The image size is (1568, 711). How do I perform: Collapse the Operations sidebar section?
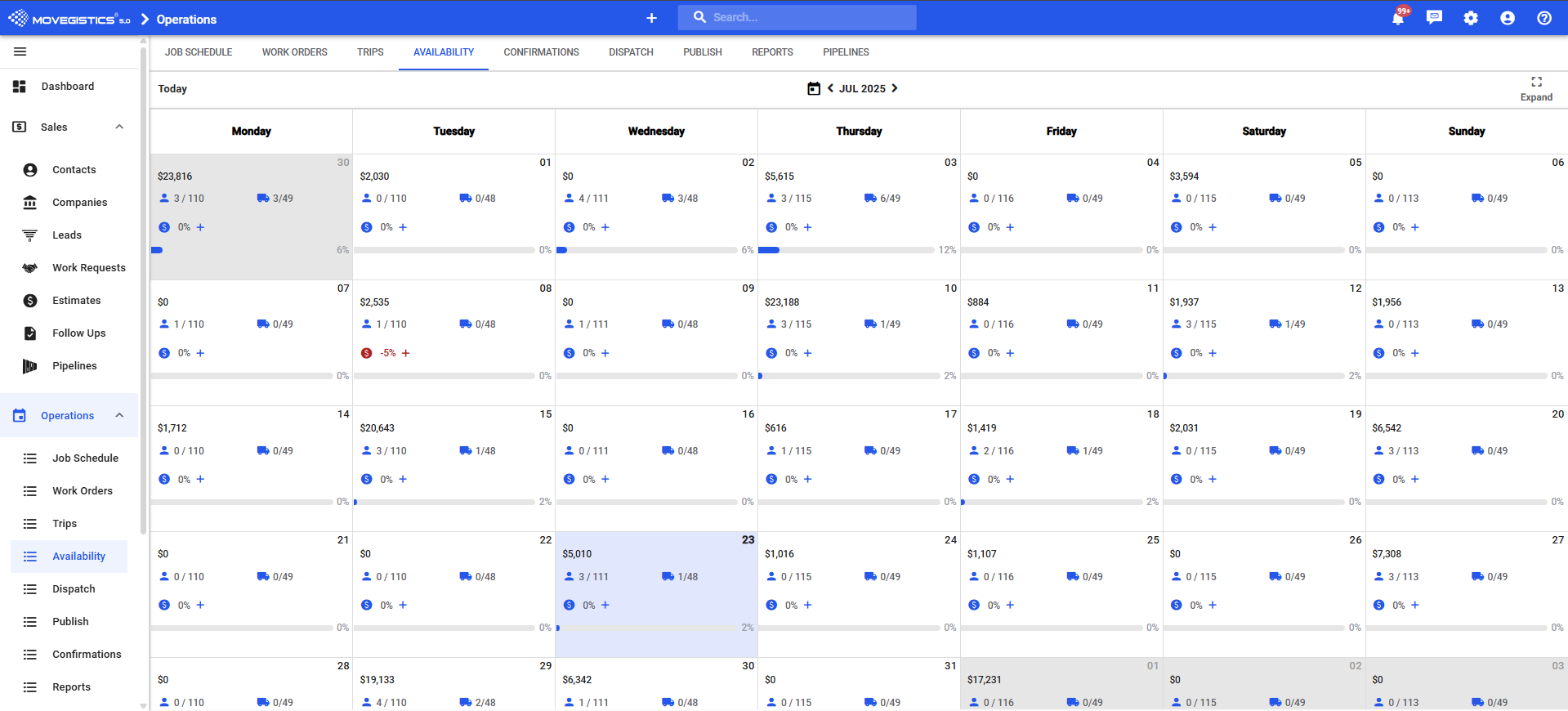pyautogui.click(x=119, y=415)
